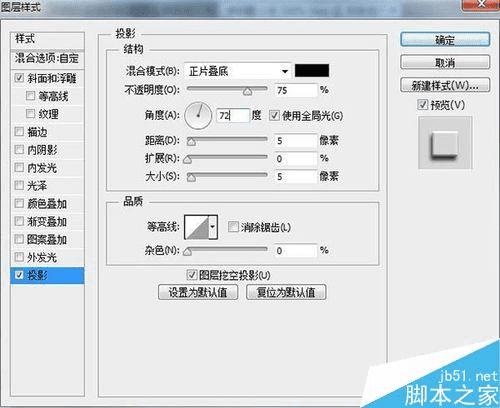
Task: Click the 扩展 value input field
Action: pos(296,158)
